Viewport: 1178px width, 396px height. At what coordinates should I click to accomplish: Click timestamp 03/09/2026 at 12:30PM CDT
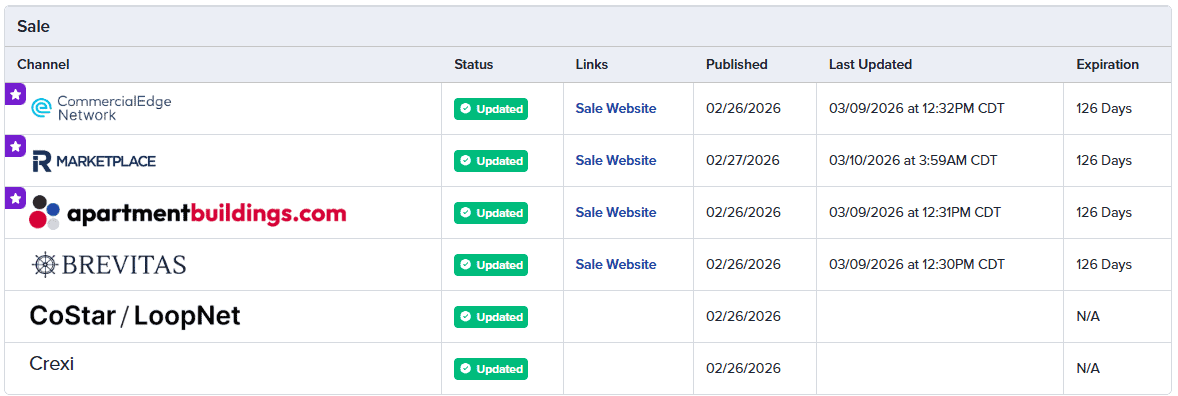(x=917, y=264)
